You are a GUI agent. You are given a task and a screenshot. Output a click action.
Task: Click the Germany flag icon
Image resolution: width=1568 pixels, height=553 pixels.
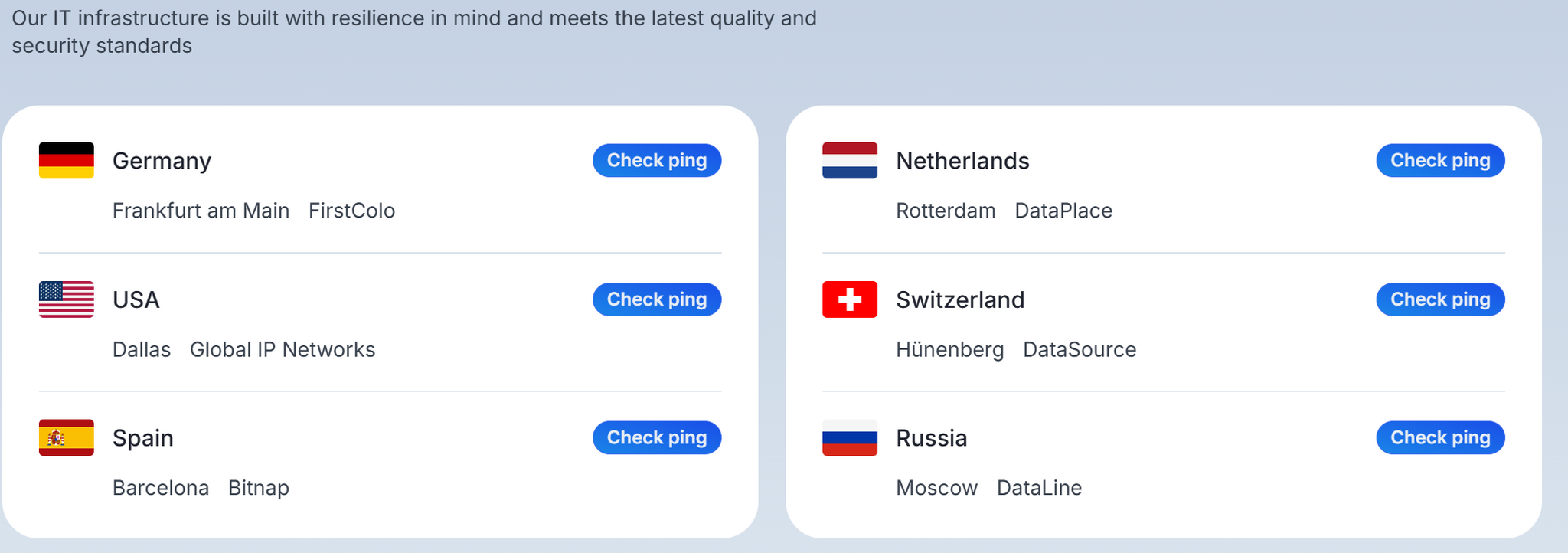[67, 160]
